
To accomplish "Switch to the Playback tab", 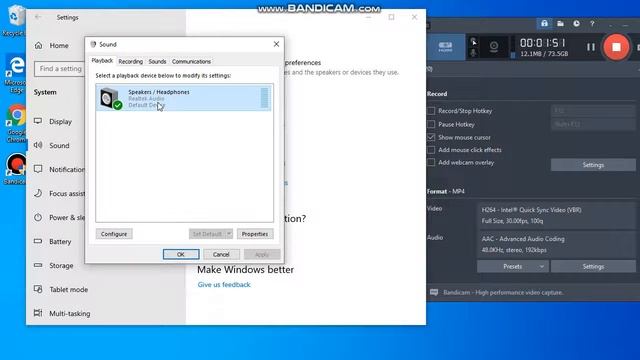I will (x=102, y=60).
